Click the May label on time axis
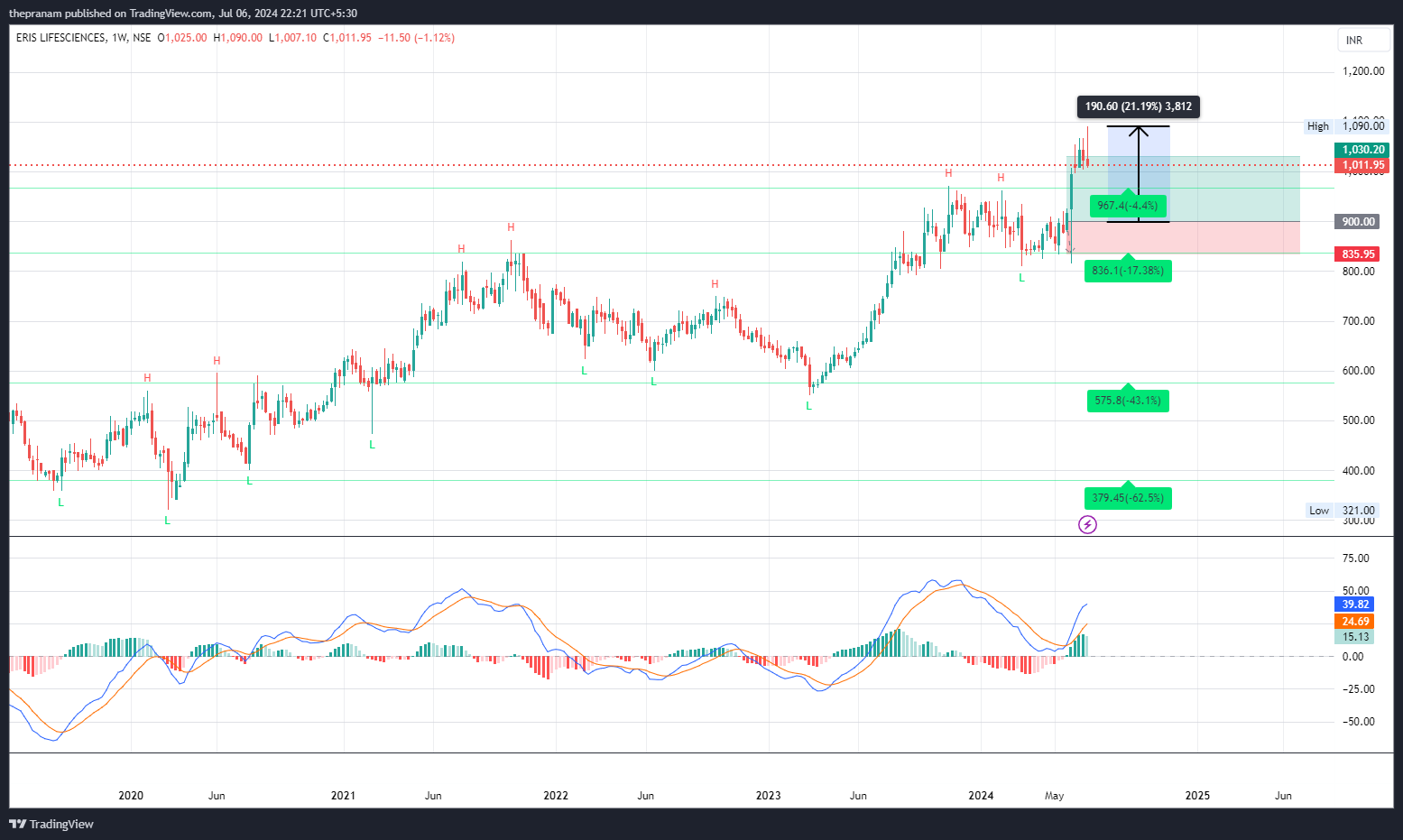This screenshot has width=1403, height=840. click(1054, 796)
